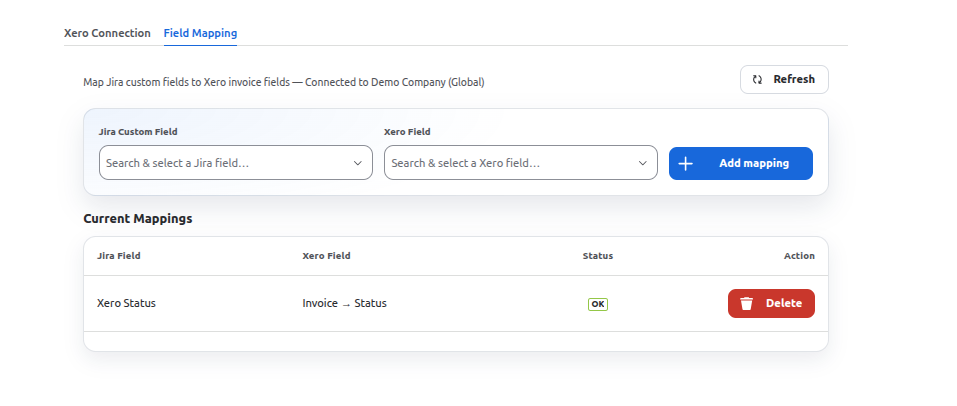957x406 pixels.
Task: Click the 'Xero Field' label above the dropdown
Action: pos(407,132)
